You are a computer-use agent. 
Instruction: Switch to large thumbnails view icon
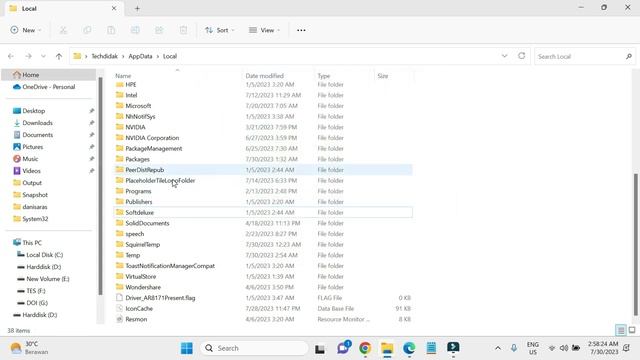tap(632, 330)
